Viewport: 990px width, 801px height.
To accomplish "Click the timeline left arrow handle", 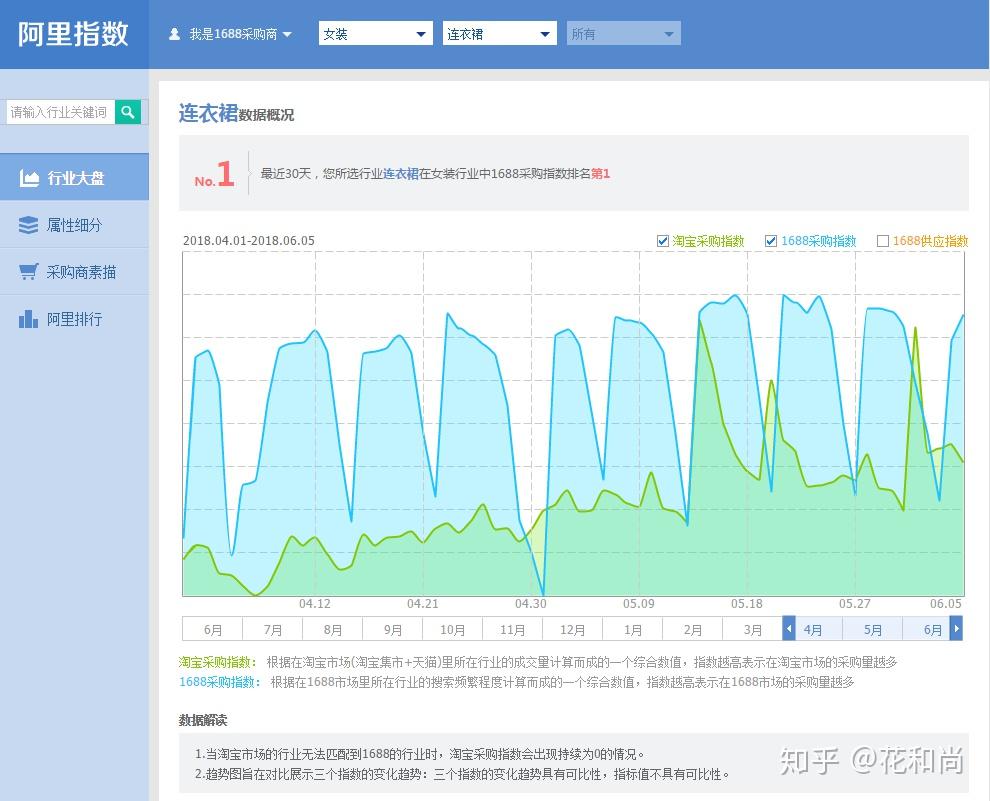I will pos(788,629).
